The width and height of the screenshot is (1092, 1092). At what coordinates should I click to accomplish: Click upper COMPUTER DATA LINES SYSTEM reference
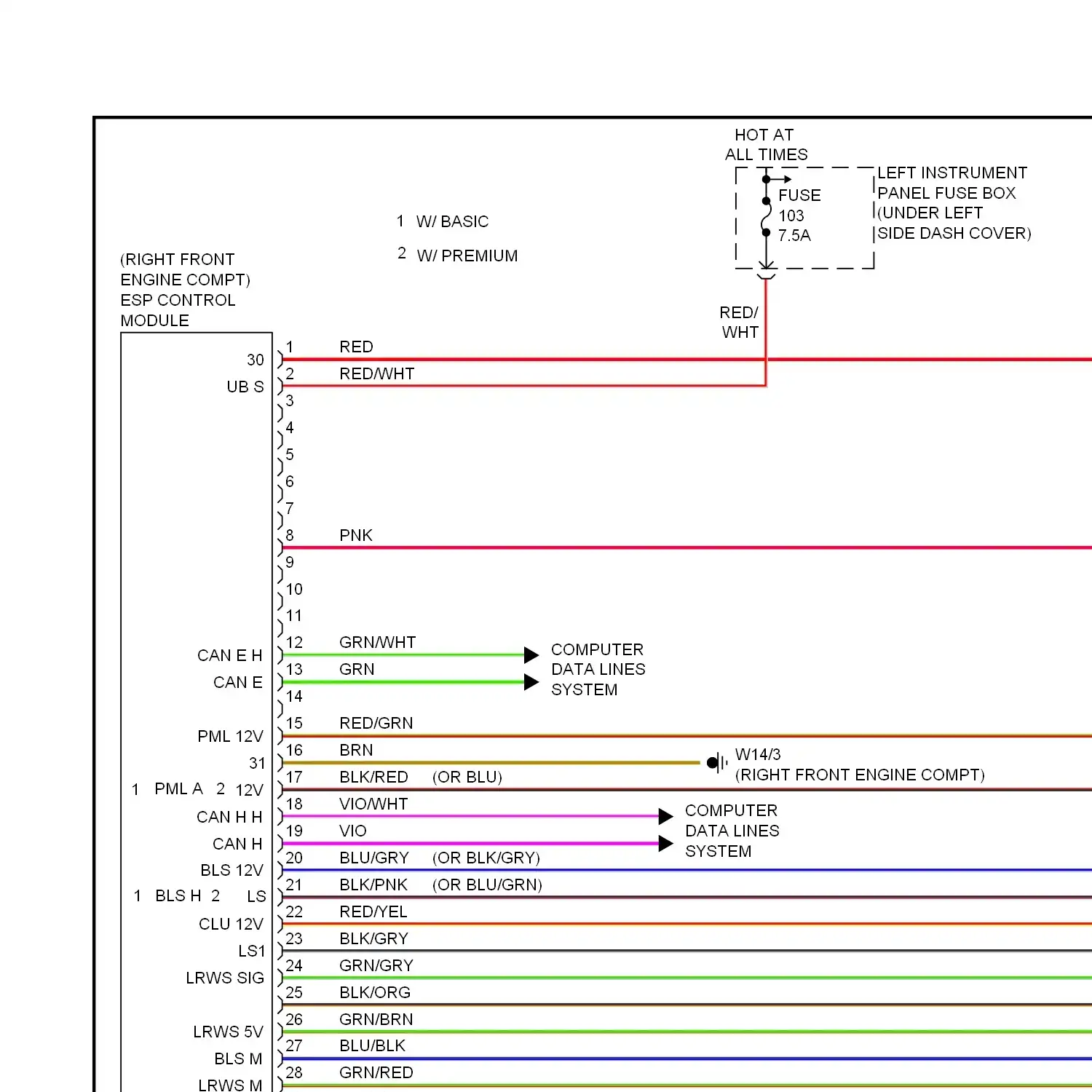tap(598, 669)
